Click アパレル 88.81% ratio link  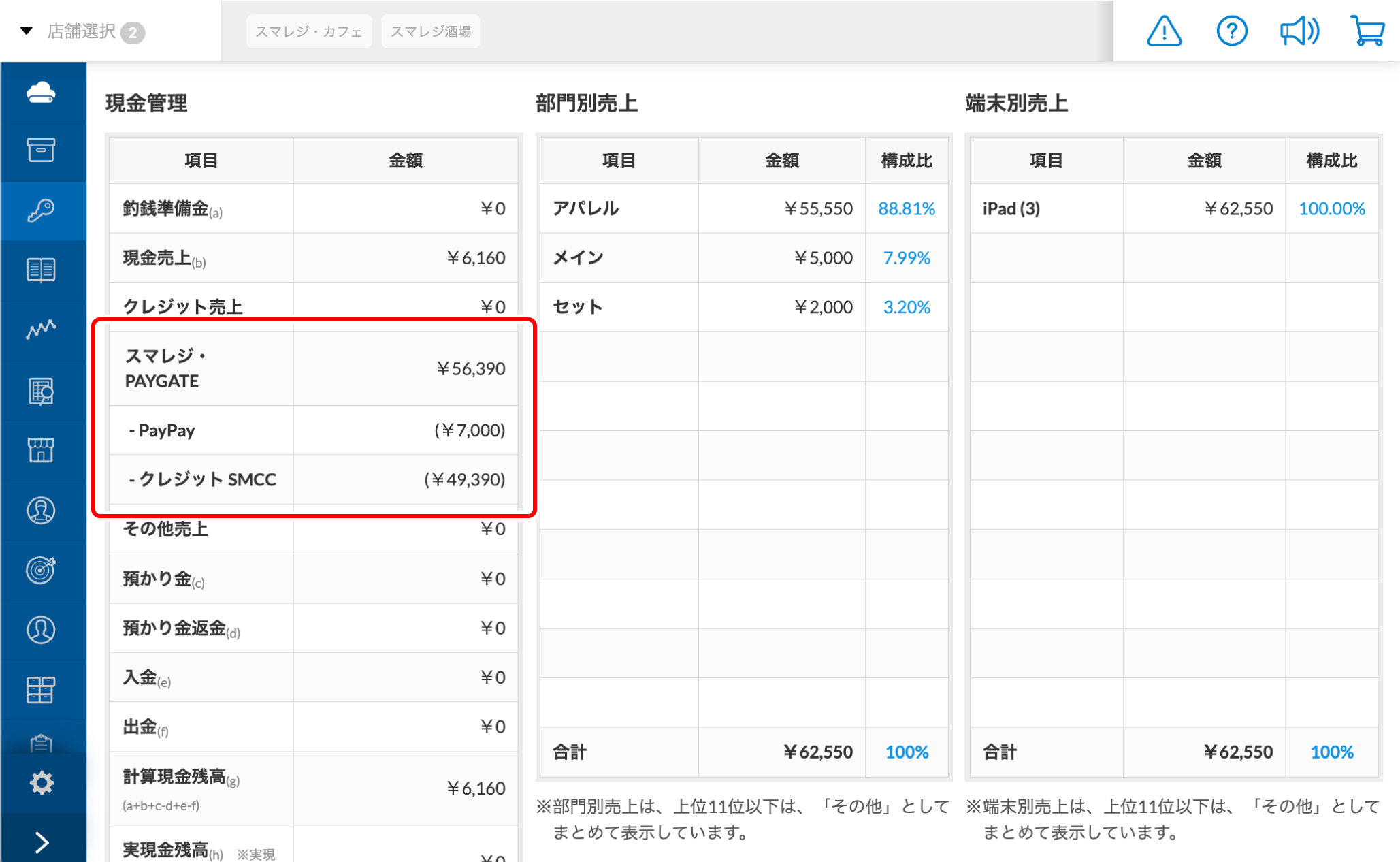(x=906, y=208)
